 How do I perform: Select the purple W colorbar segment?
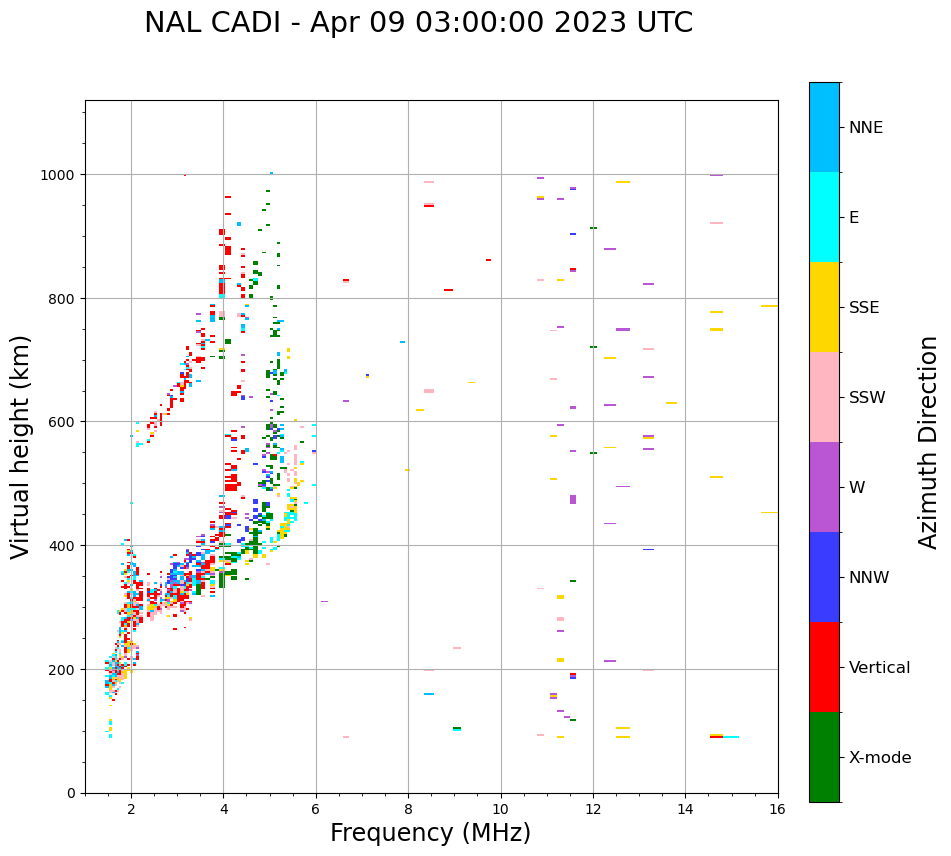pos(824,487)
